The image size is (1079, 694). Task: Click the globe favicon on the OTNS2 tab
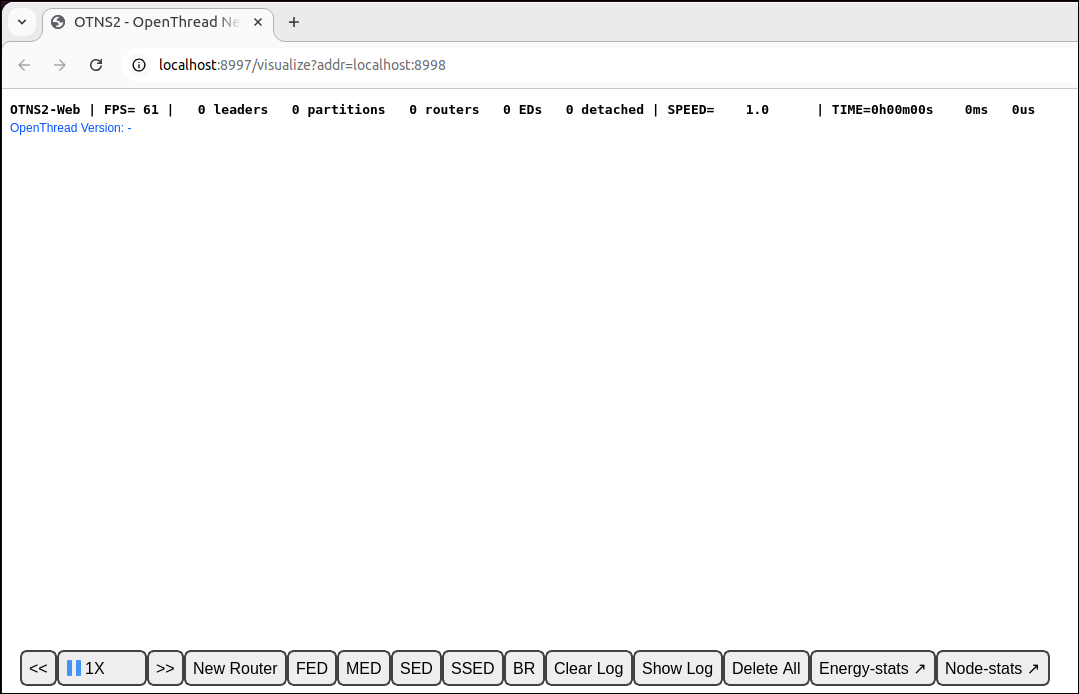point(57,21)
